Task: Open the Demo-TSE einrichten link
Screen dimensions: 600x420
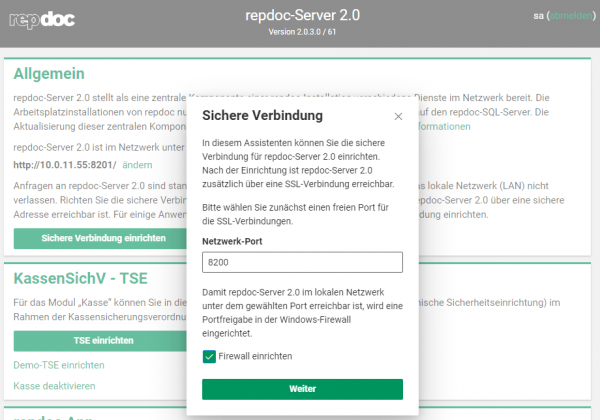Action: point(59,365)
